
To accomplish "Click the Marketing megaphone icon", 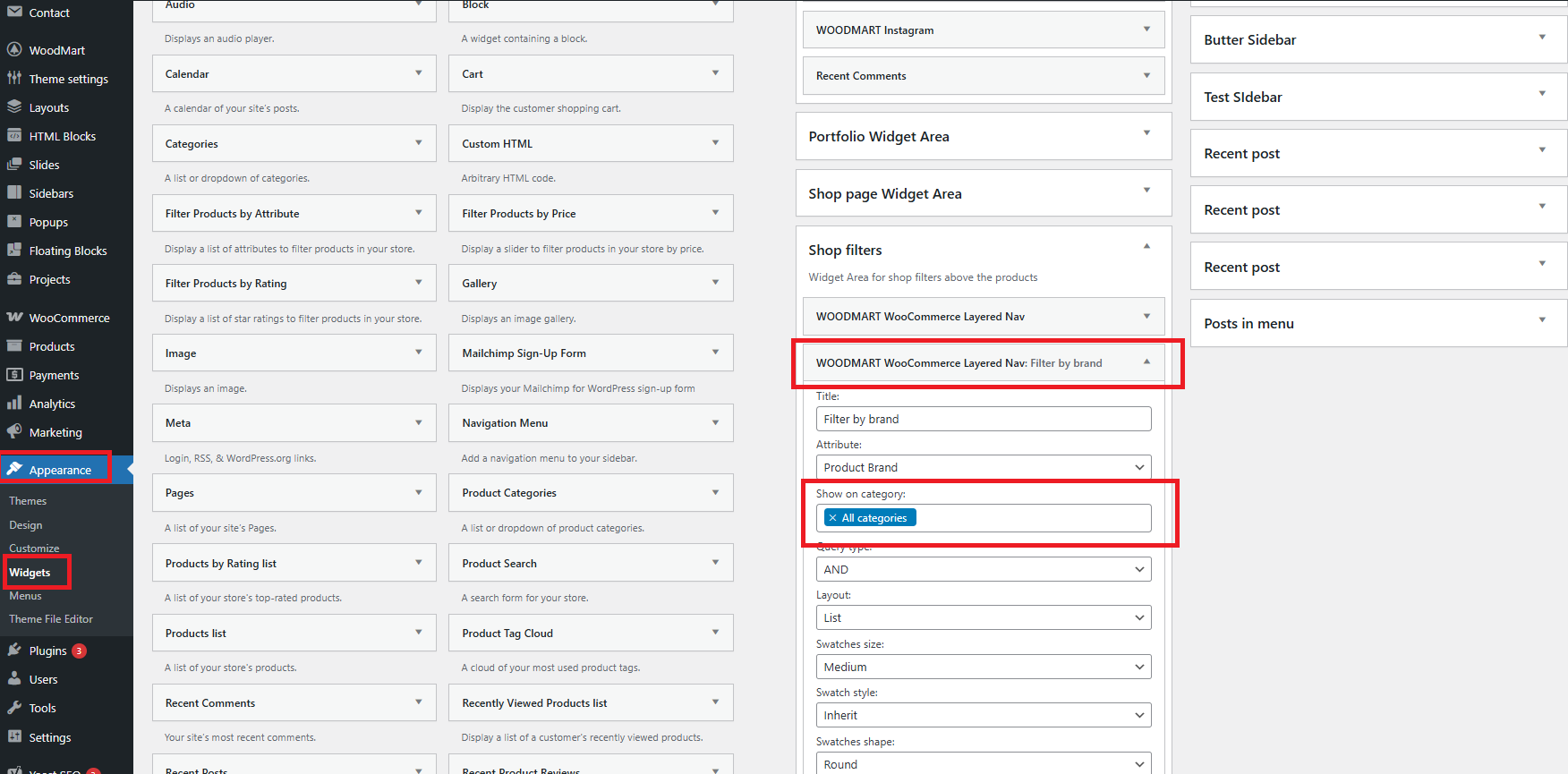I will [x=14, y=431].
